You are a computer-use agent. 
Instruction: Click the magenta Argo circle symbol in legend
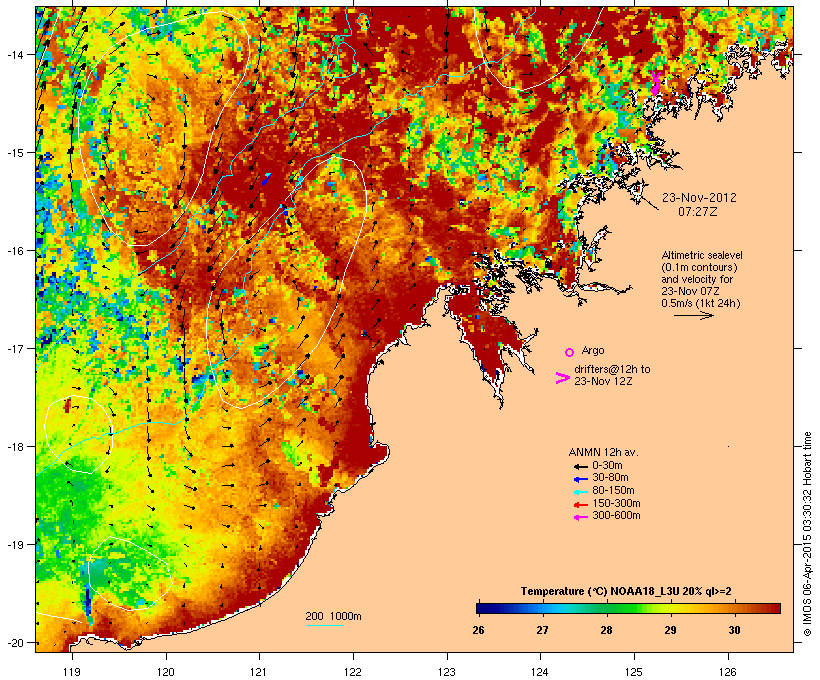point(570,352)
